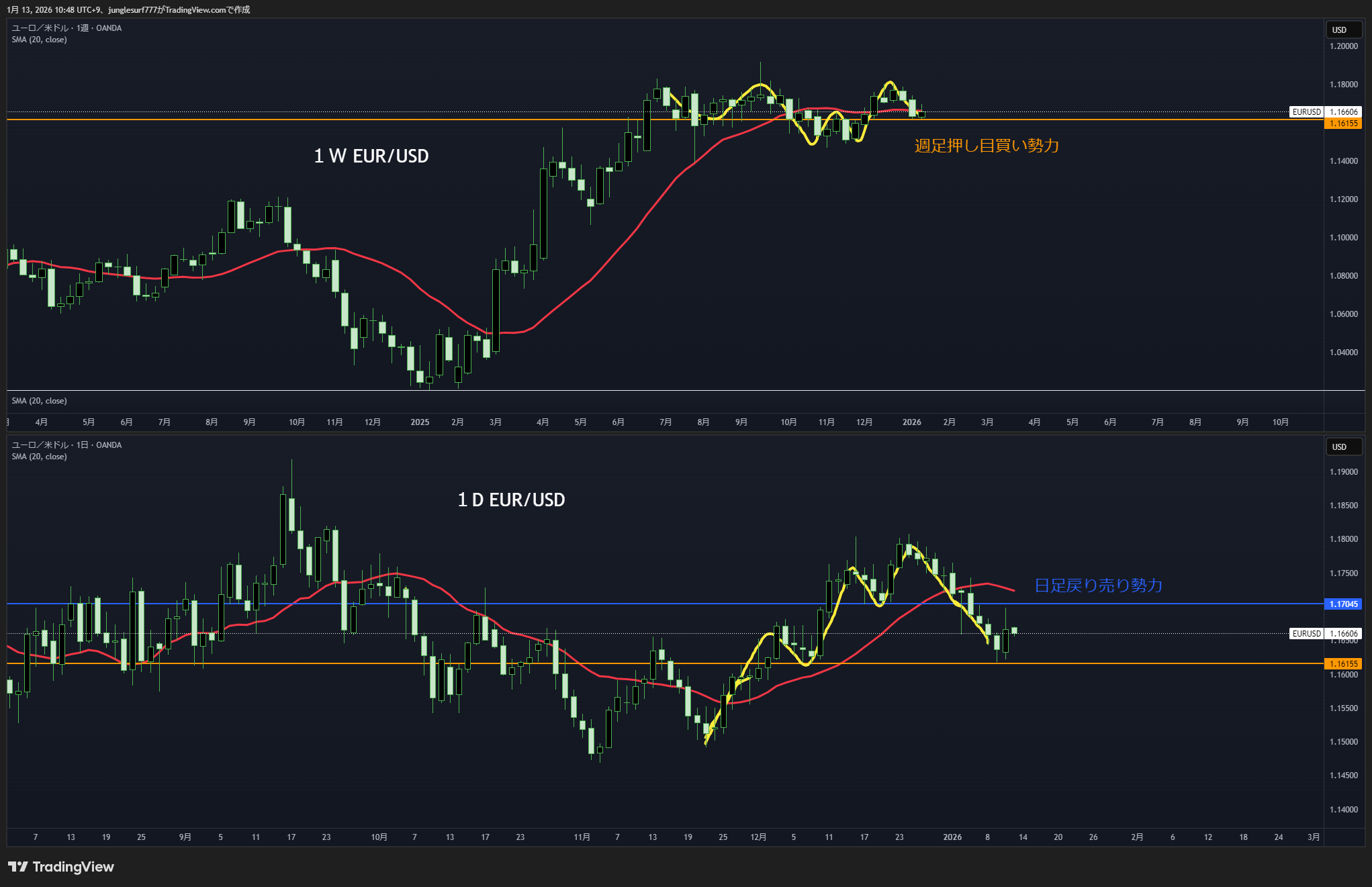Click the USD currency button on weekly chart
The image size is (1372, 887).
pyautogui.click(x=1342, y=30)
